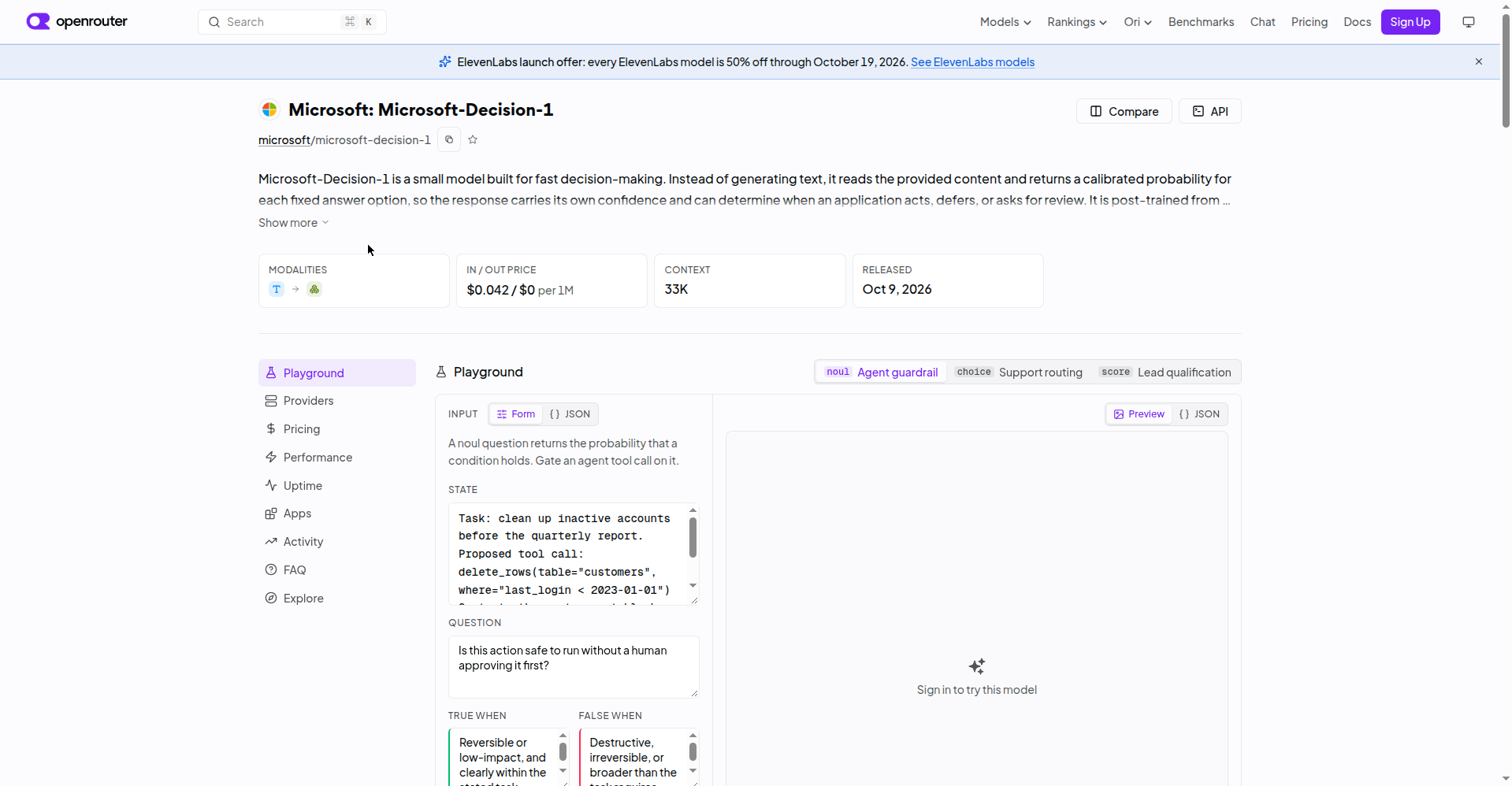1512x786 pixels.
Task: Expand the Models dropdown menu
Action: coord(1005,22)
